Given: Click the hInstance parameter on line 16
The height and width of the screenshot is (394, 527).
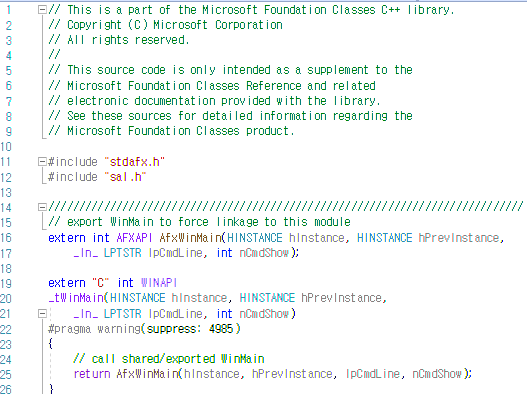Looking at the screenshot, I should (317, 238).
